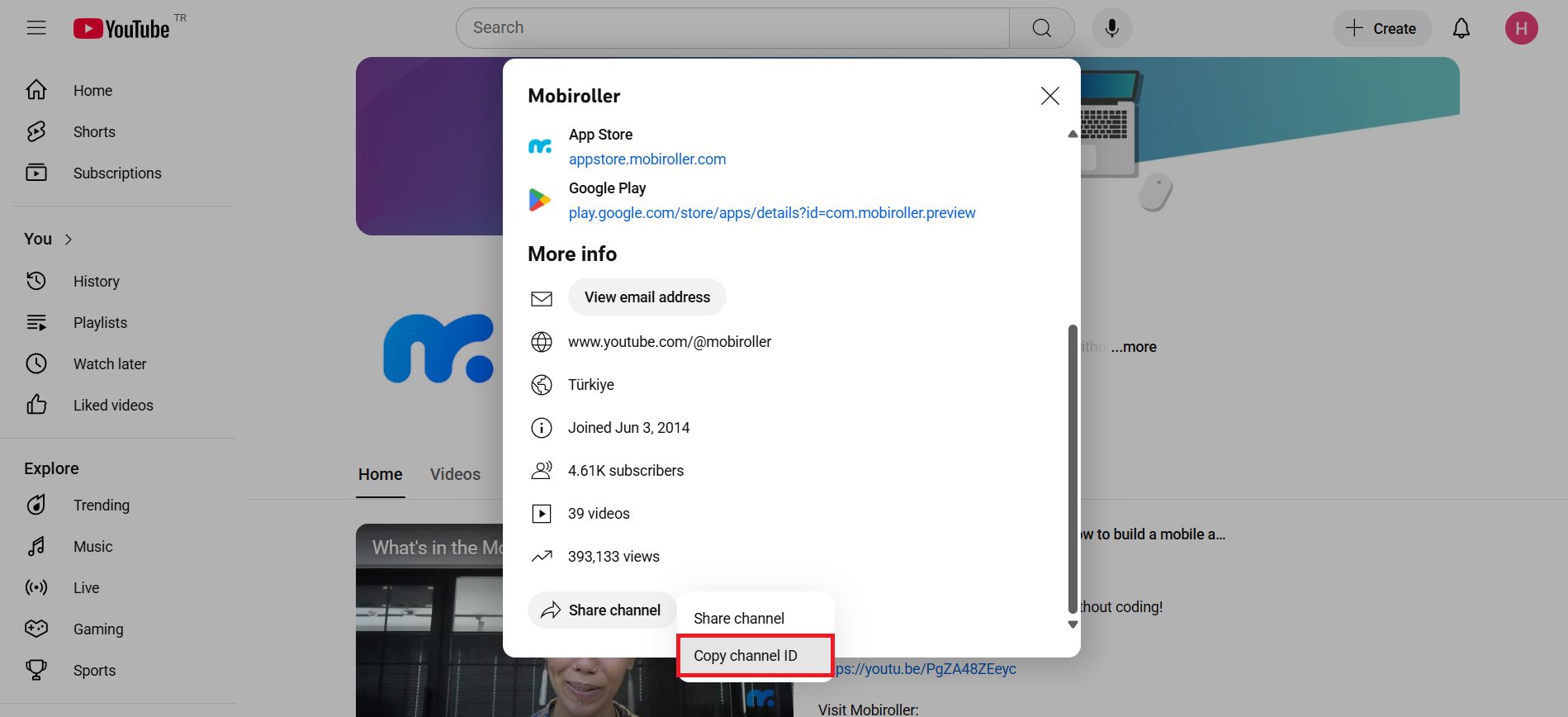
Task: Open Shorts from the sidebar icon
Action: tap(36, 131)
